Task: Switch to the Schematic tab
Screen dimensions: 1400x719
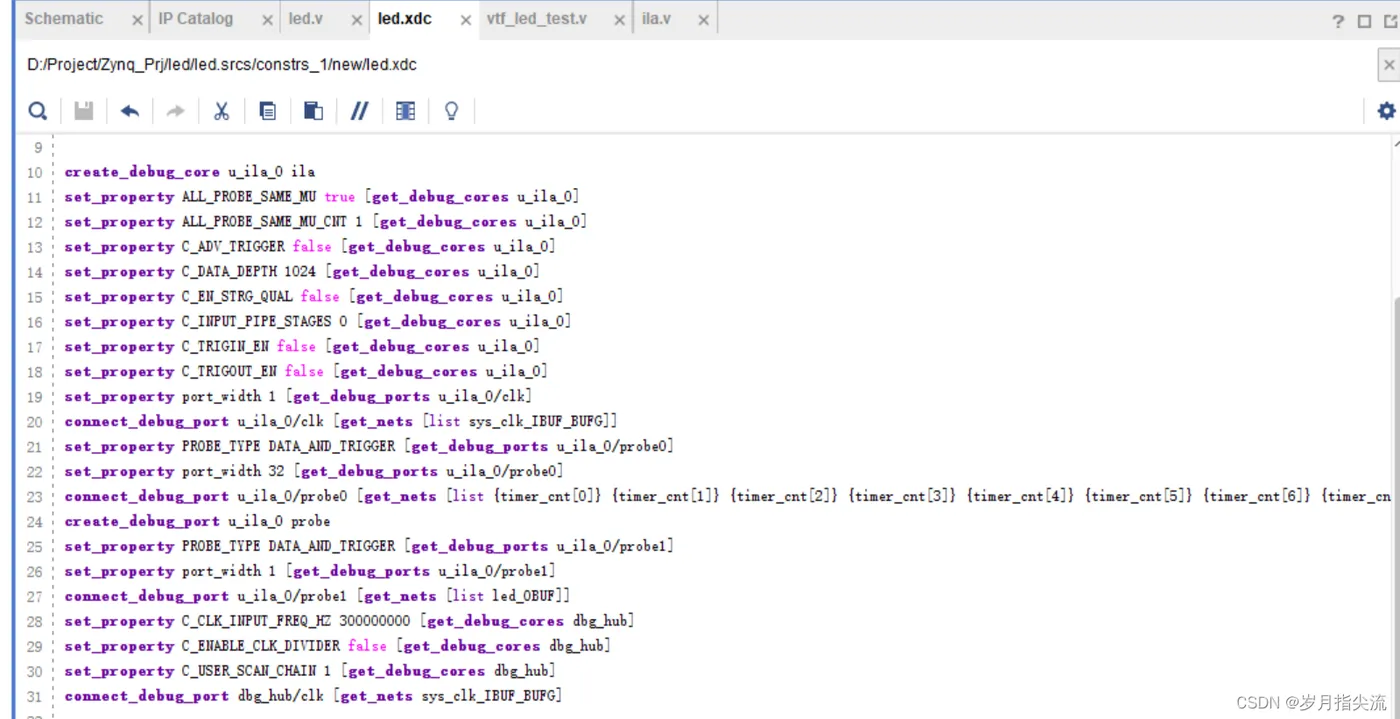Action: (x=64, y=19)
